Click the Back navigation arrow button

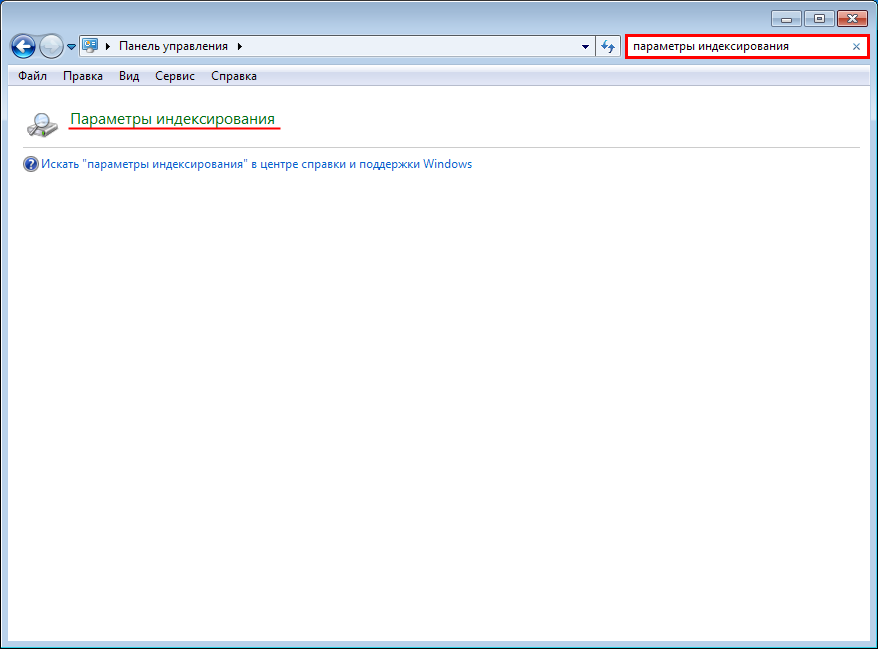click(22, 46)
